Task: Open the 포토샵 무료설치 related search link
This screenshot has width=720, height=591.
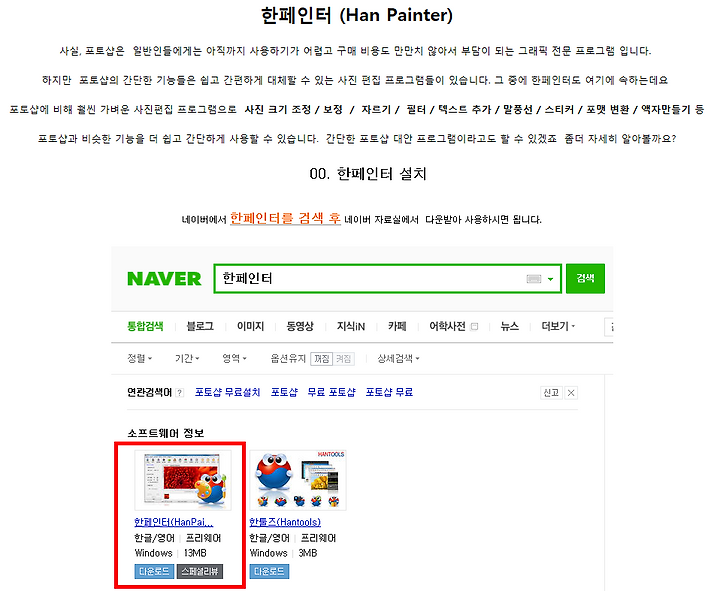Action: point(227,392)
